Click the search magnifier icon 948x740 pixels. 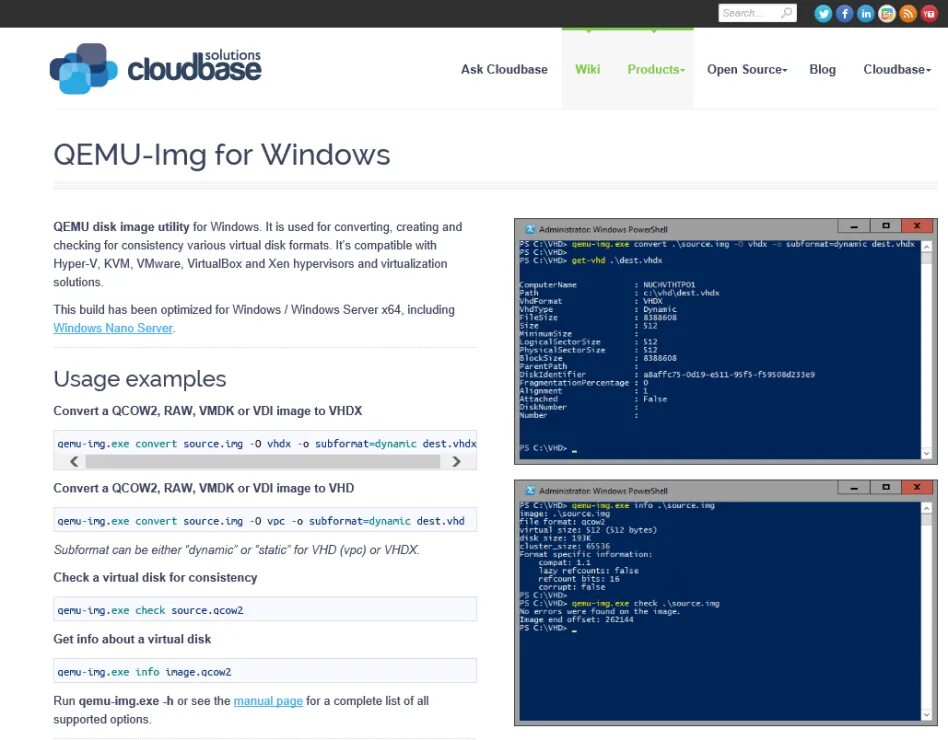pyautogui.click(x=786, y=13)
